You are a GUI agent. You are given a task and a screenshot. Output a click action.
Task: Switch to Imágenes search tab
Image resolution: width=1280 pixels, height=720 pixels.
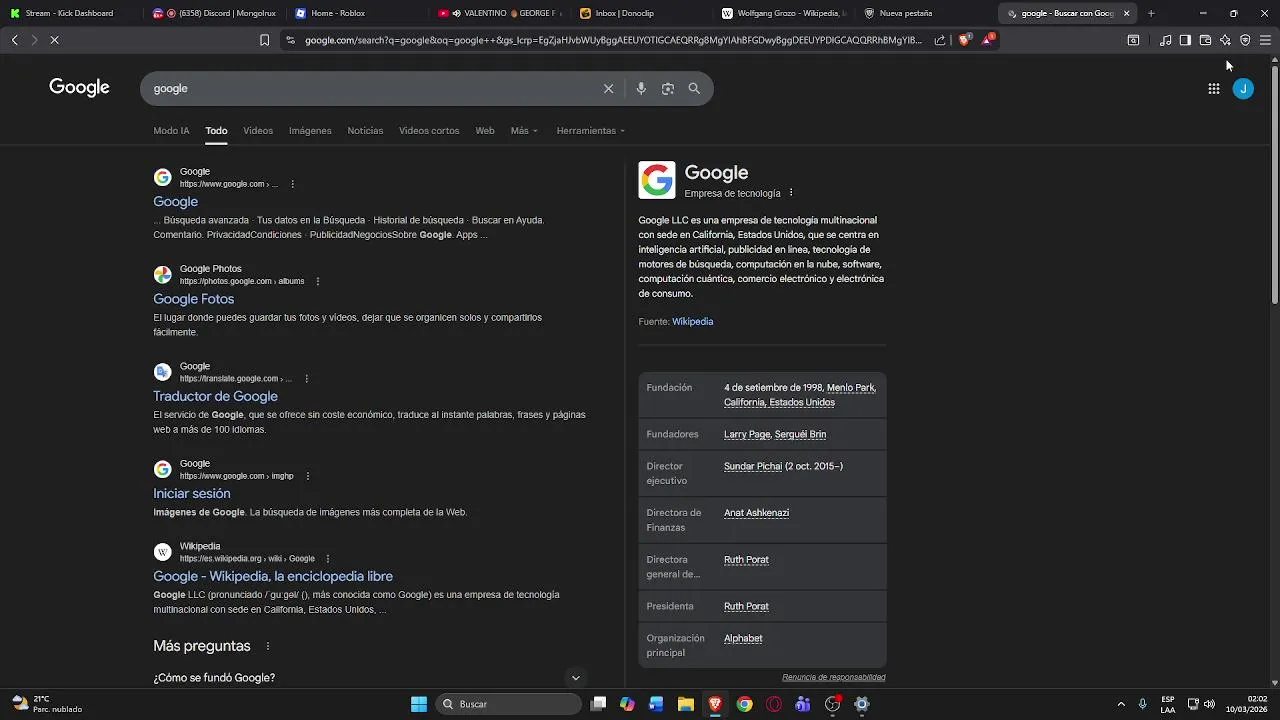coord(310,131)
